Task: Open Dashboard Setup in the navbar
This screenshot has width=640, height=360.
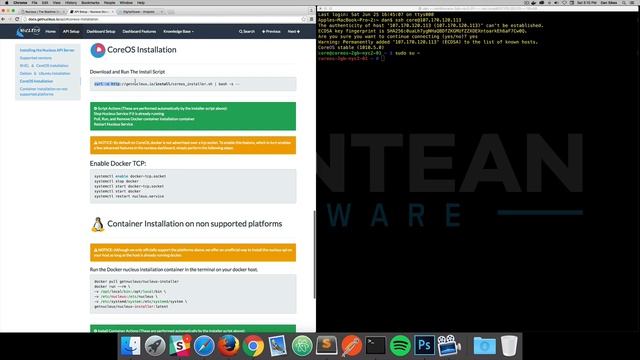Action: pos(101,31)
